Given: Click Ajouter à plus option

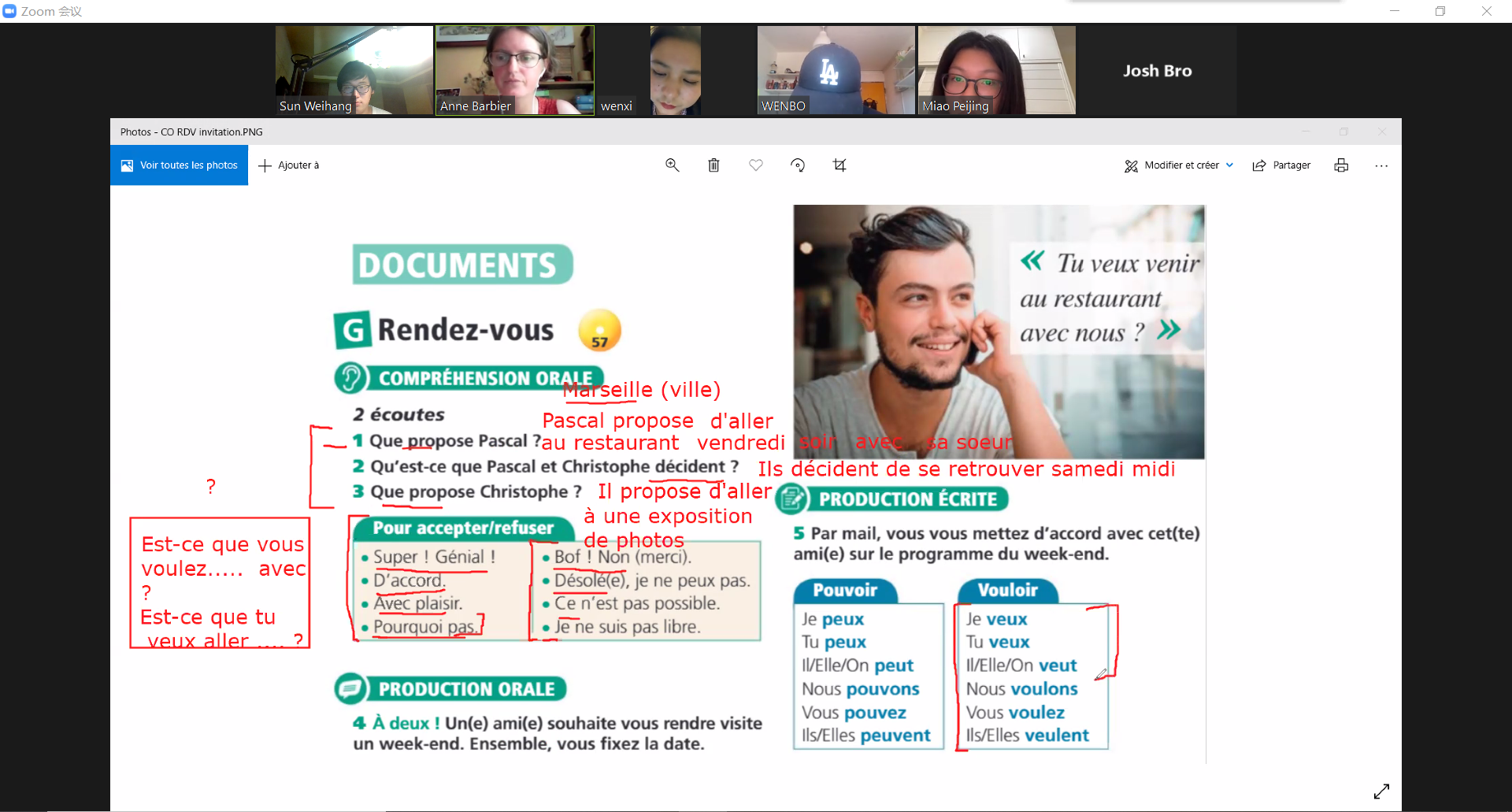Looking at the screenshot, I should pos(289,165).
